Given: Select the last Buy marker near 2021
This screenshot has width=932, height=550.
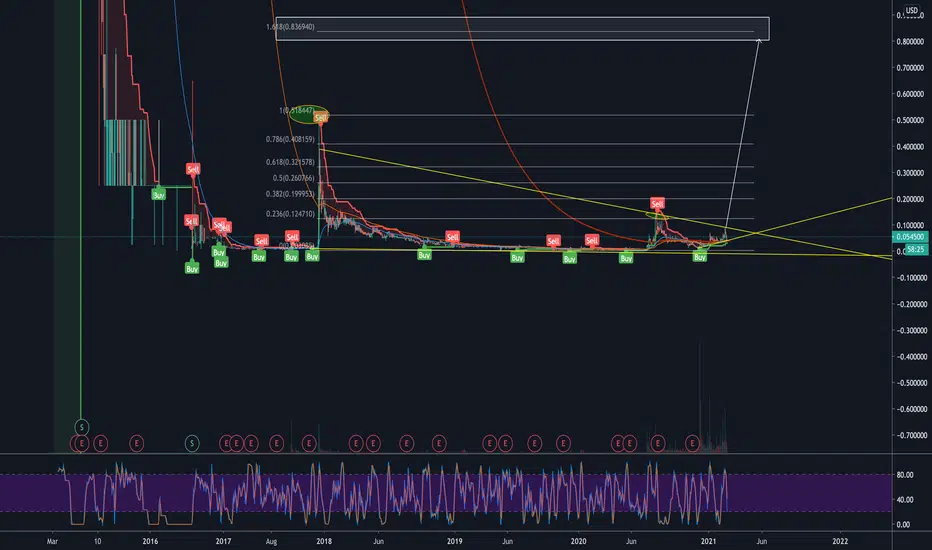Looking at the screenshot, I should 700,257.
